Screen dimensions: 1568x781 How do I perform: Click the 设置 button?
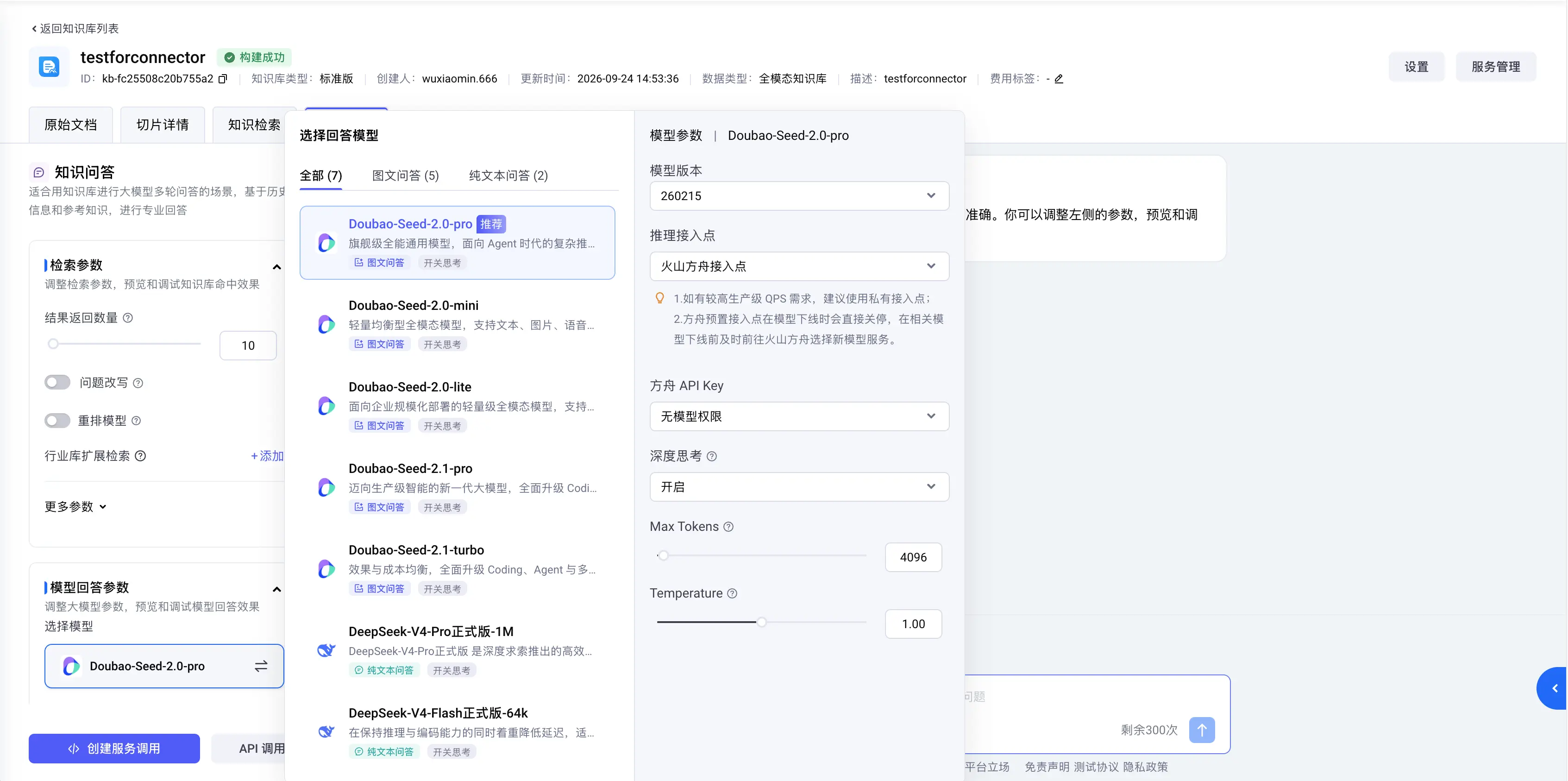click(1416, 67)
